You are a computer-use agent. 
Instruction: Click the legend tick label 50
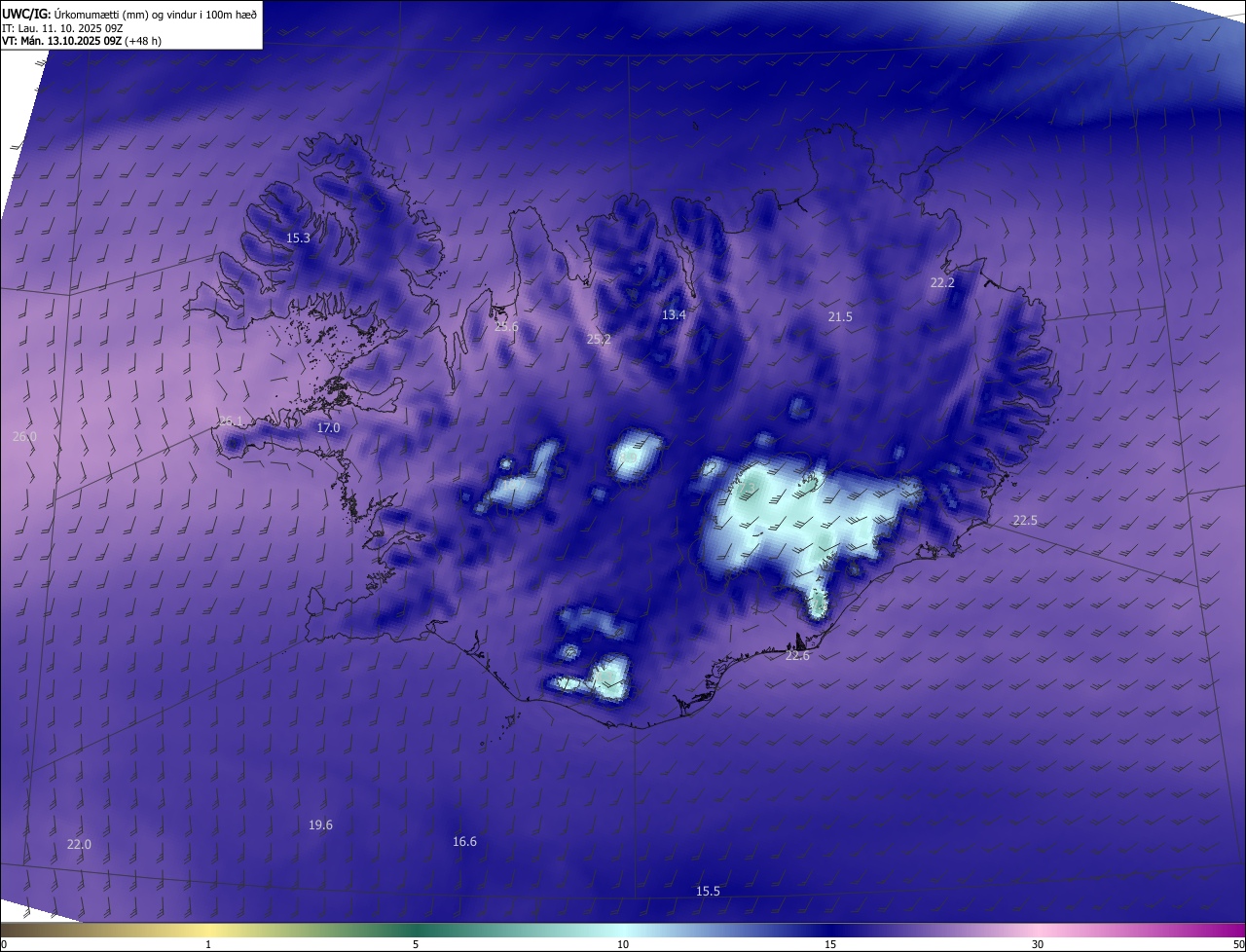1238,944
